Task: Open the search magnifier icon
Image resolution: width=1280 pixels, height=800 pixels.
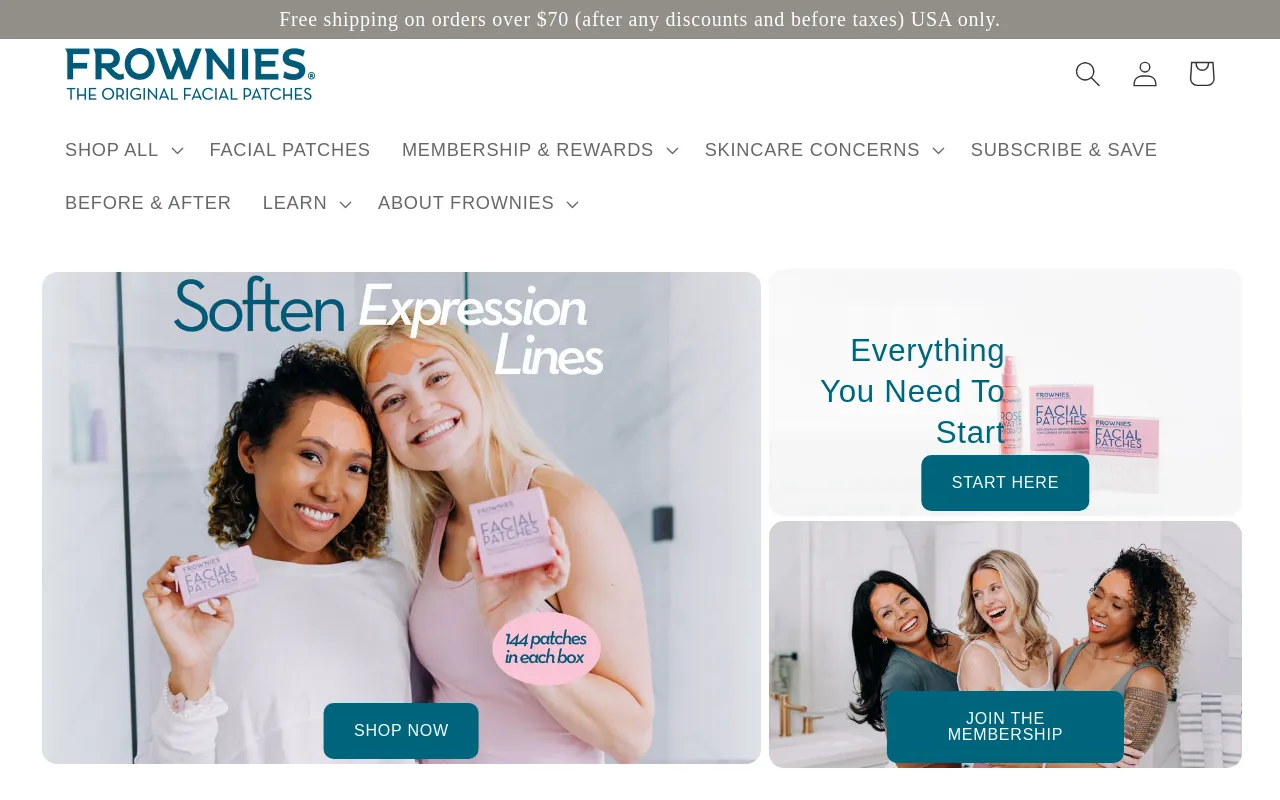Action: 1087,74
